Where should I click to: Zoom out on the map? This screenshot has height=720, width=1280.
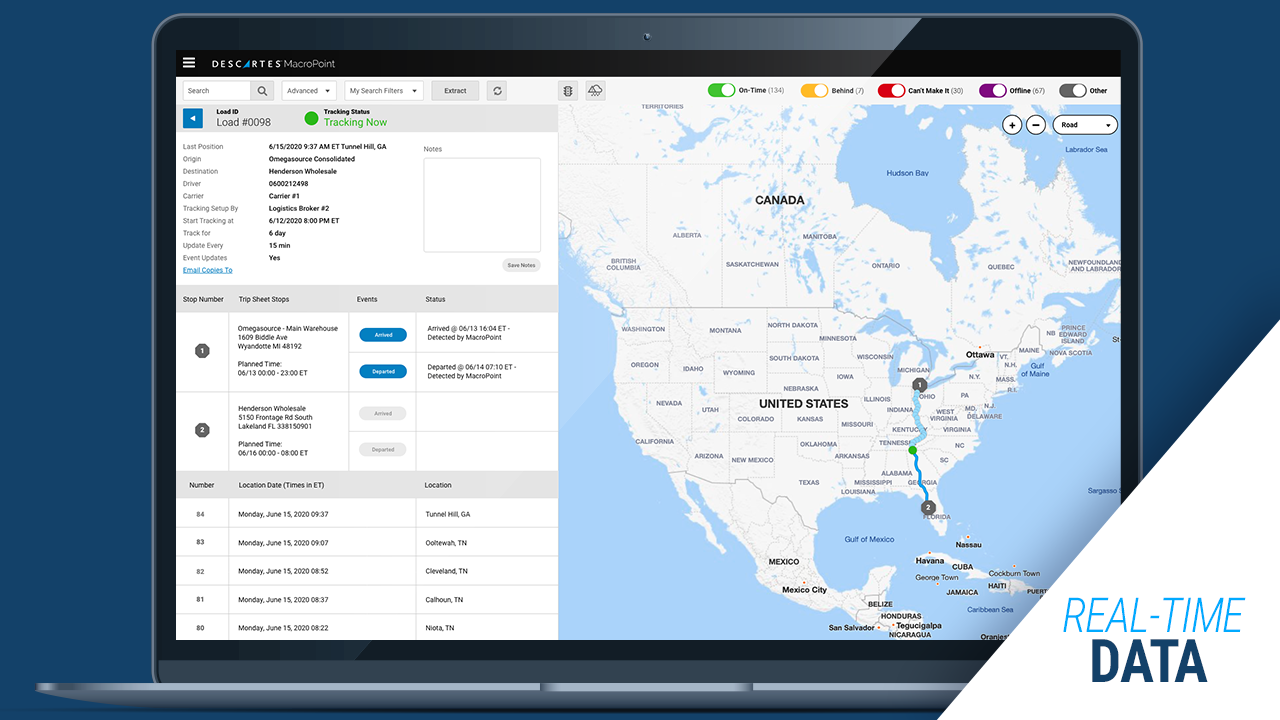click(x=1035, y=125)
